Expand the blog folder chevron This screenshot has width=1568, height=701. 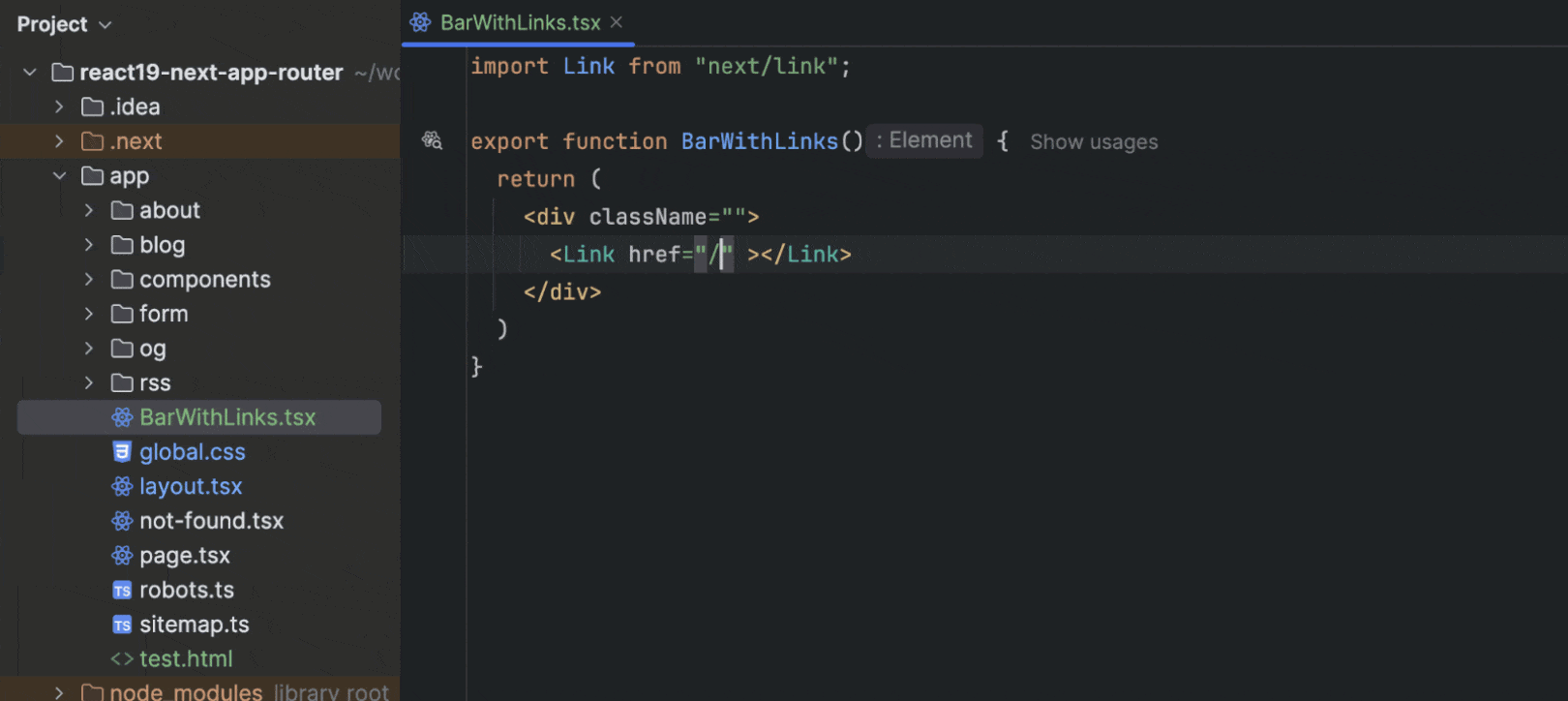click(x=89, y=245)
